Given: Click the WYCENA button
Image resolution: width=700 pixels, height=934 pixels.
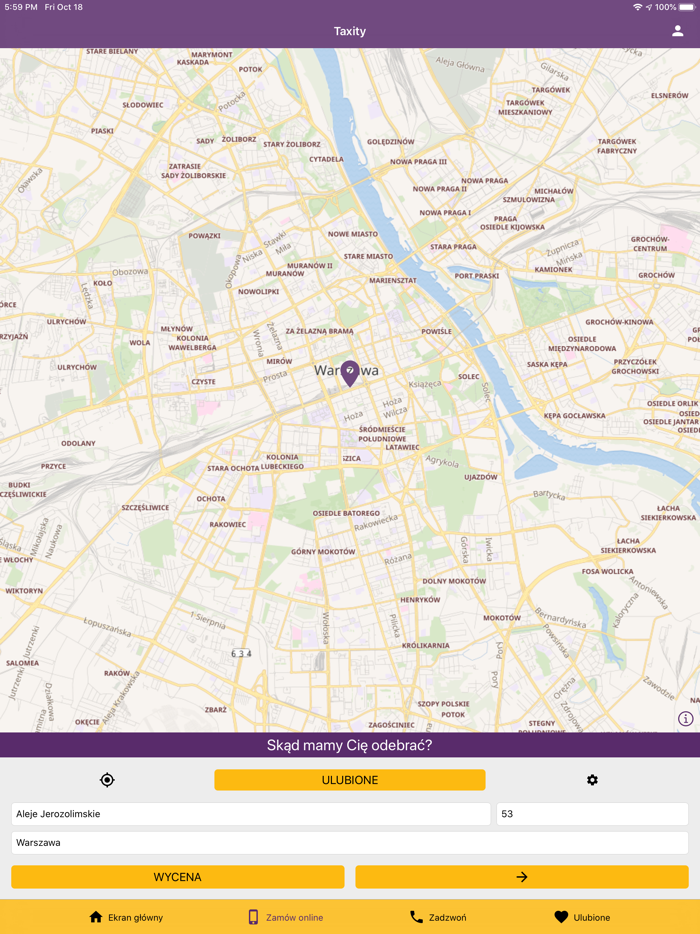Looking at the screenshot, I should tap(178, 877).
